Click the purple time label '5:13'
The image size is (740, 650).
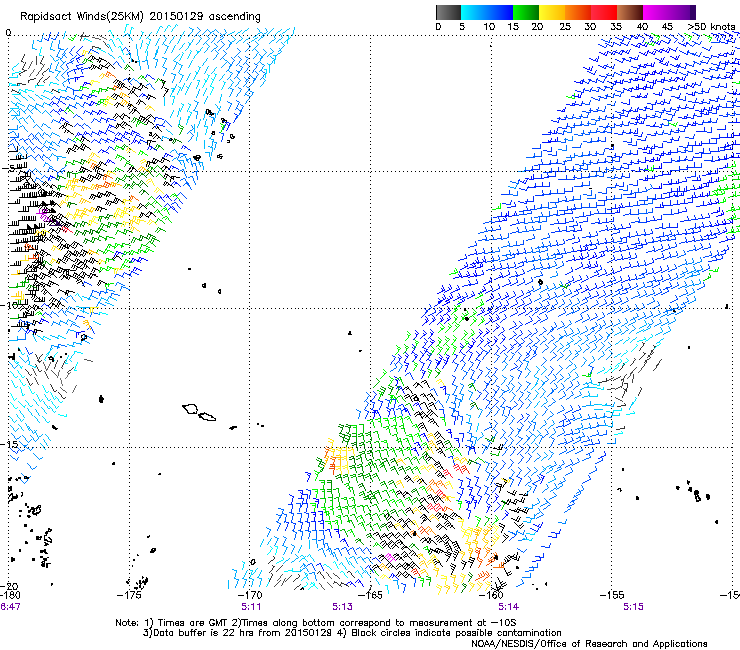pos(342,607)
